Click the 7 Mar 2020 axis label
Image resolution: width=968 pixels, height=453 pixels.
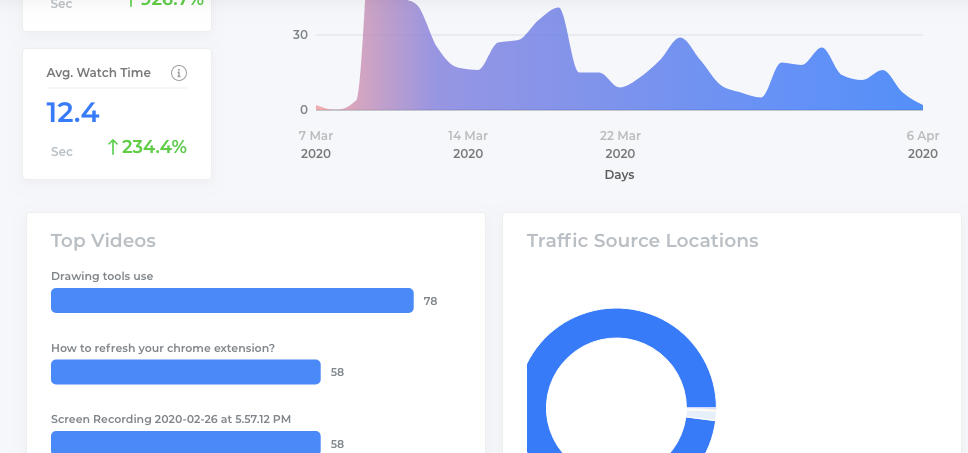tap(315, 144)
